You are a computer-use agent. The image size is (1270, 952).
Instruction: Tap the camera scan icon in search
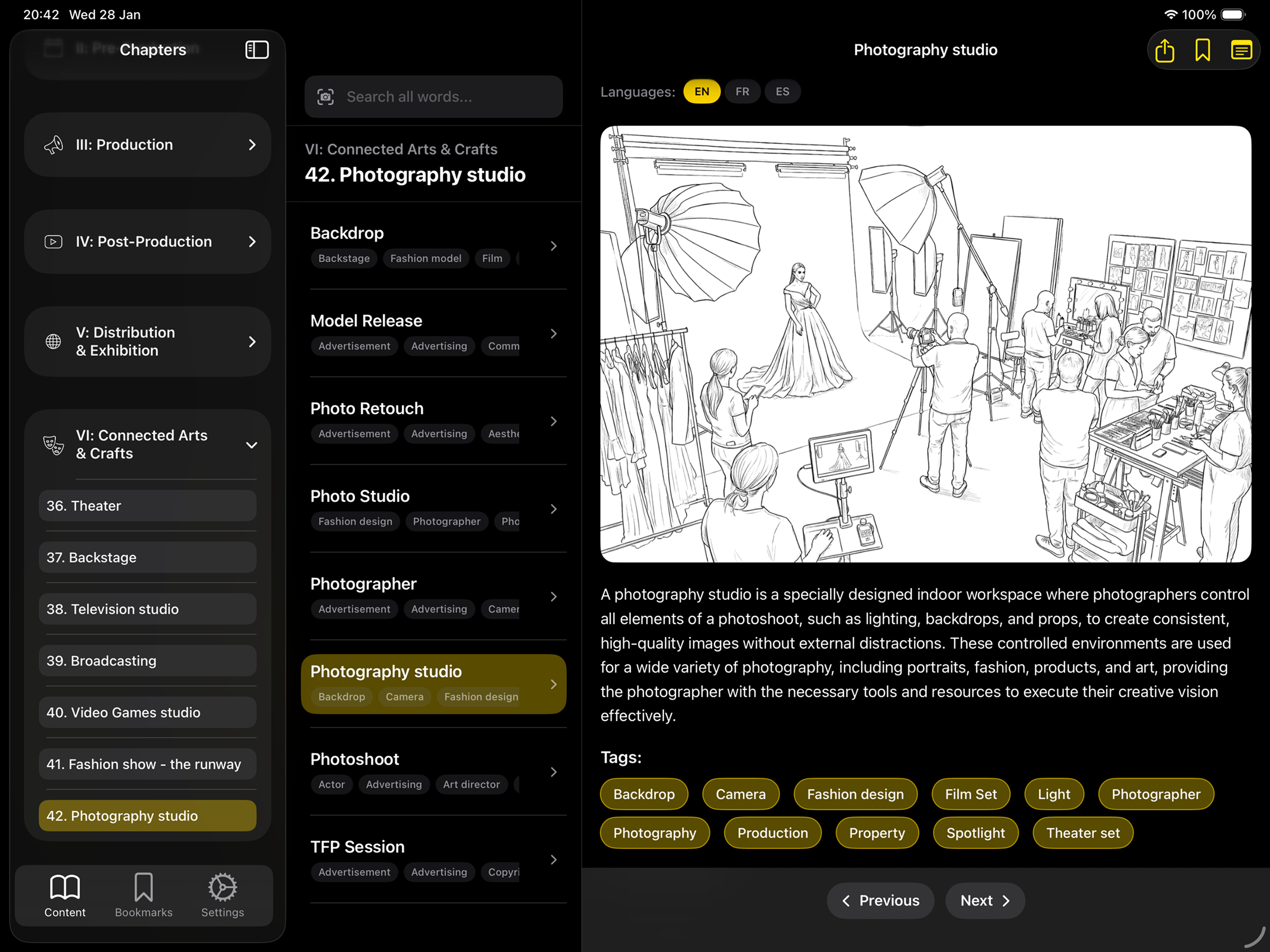(325, 97)
